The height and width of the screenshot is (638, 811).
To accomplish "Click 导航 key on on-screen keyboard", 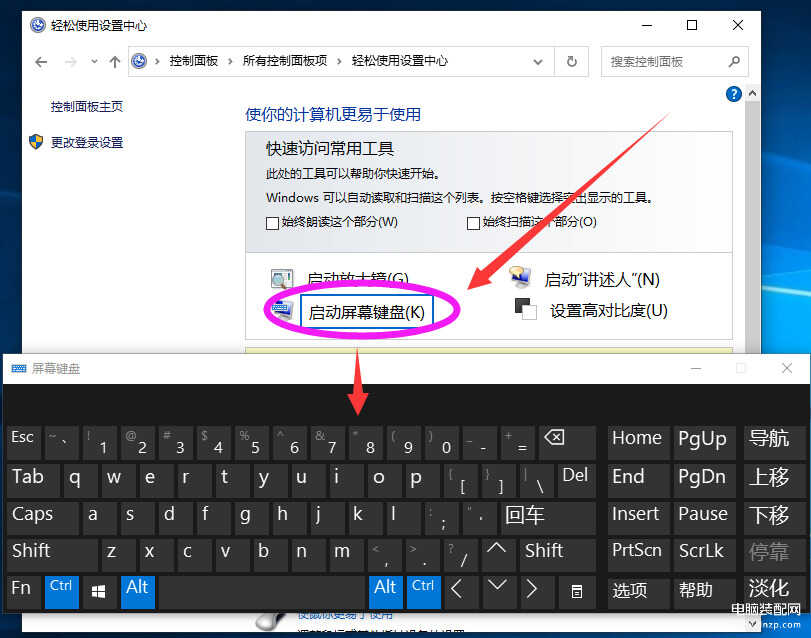I will click(774, 443).
